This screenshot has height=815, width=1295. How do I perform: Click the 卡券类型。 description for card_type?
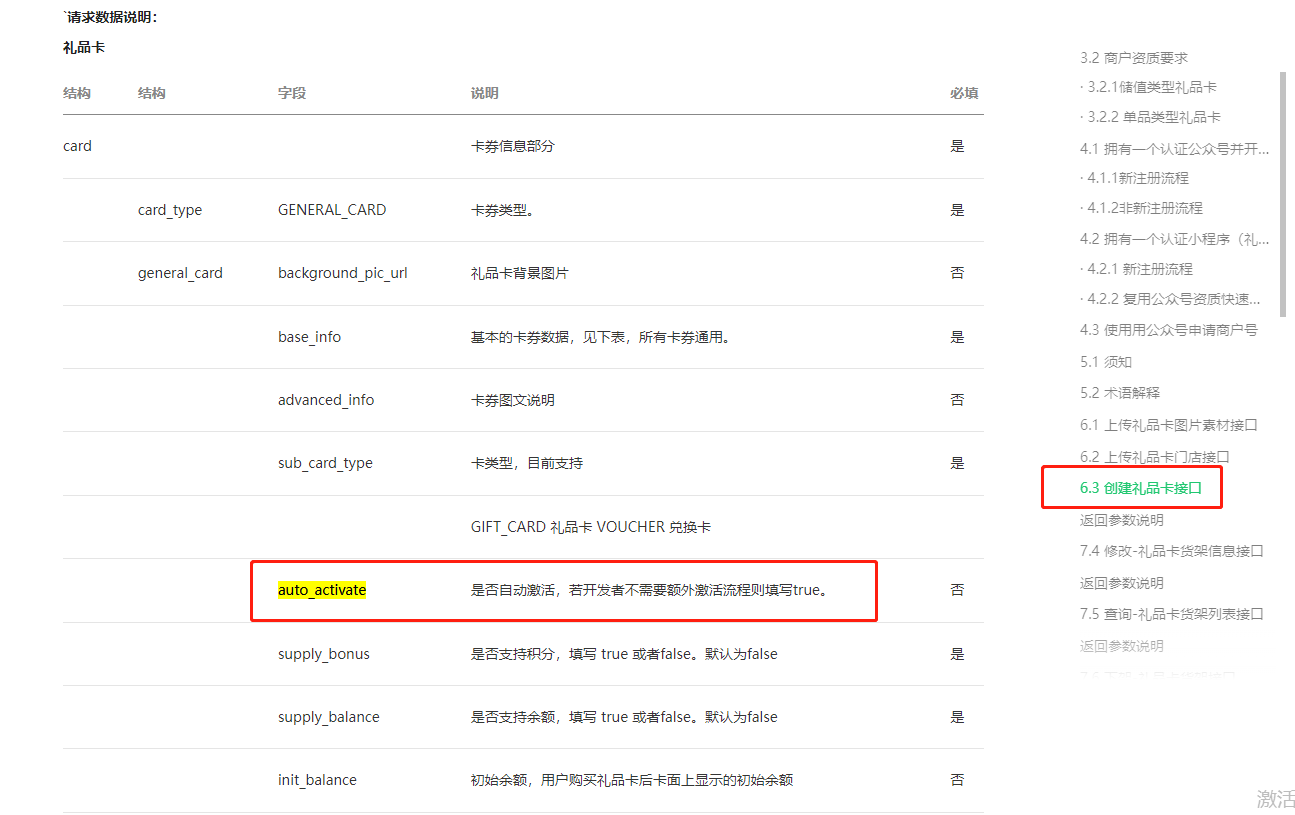pyautogui.click(x=502, y=210)
